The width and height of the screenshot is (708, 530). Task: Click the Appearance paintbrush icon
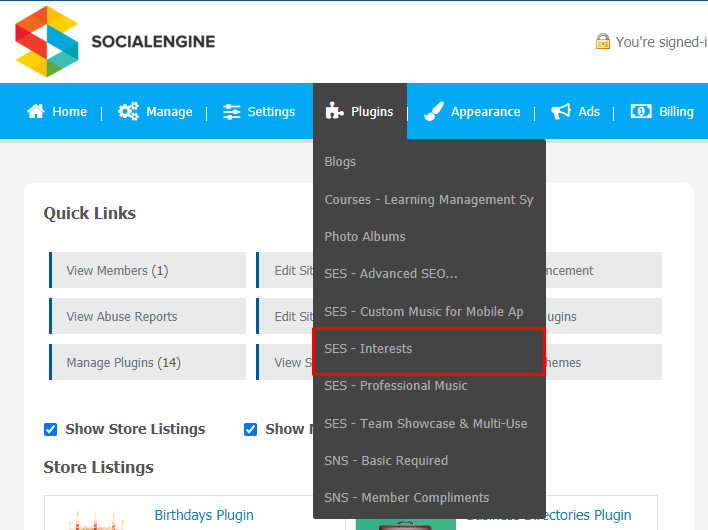click(x=434, y=112)
